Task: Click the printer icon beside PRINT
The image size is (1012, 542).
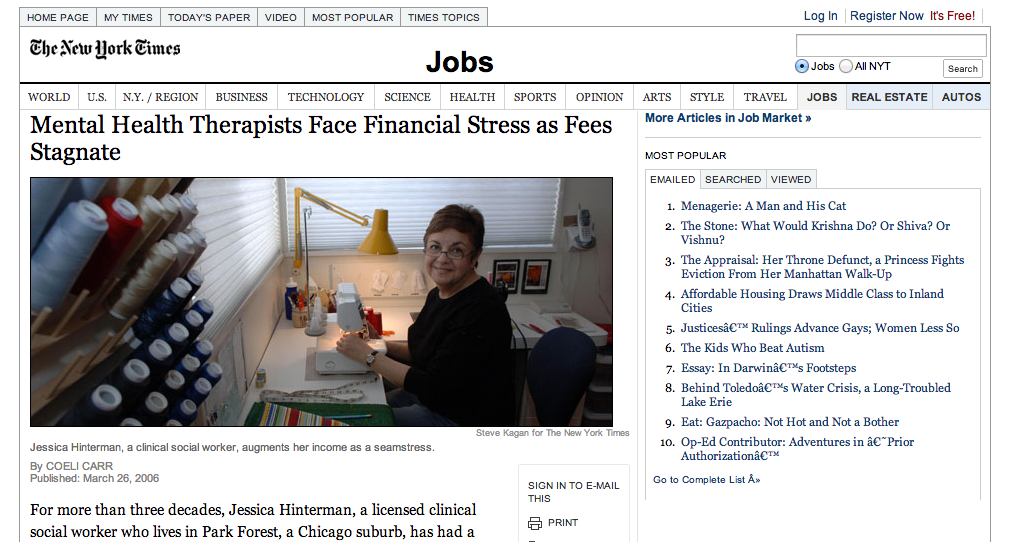Action: [535, 523]
